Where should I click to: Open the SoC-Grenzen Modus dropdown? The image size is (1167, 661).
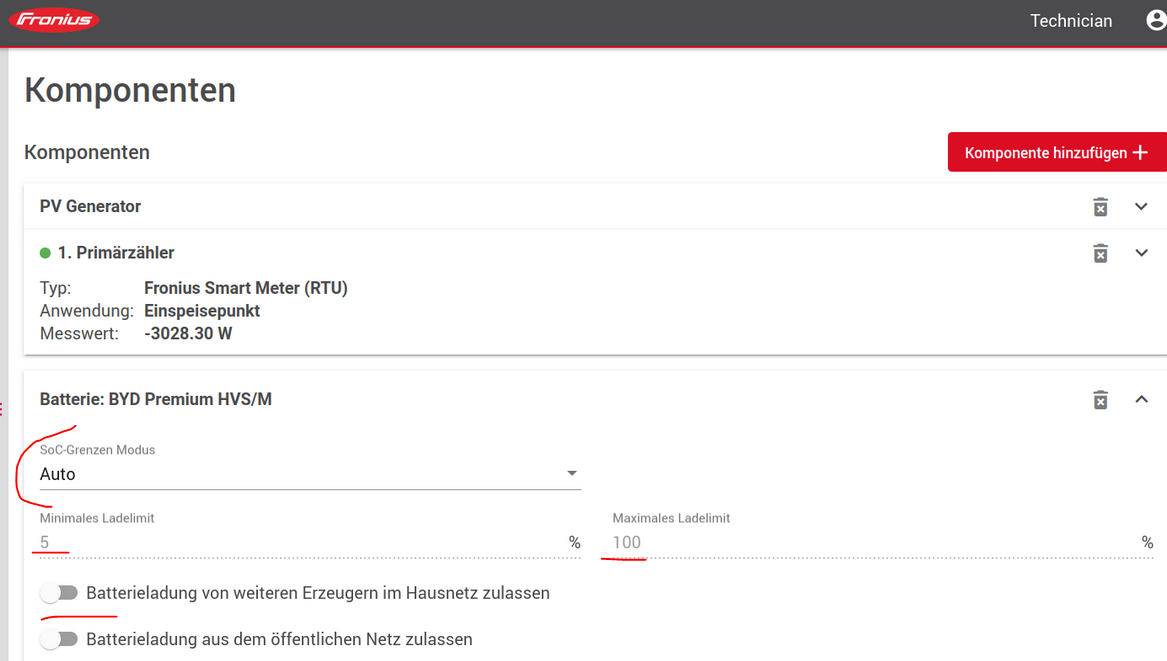click(x=310, y=474)
